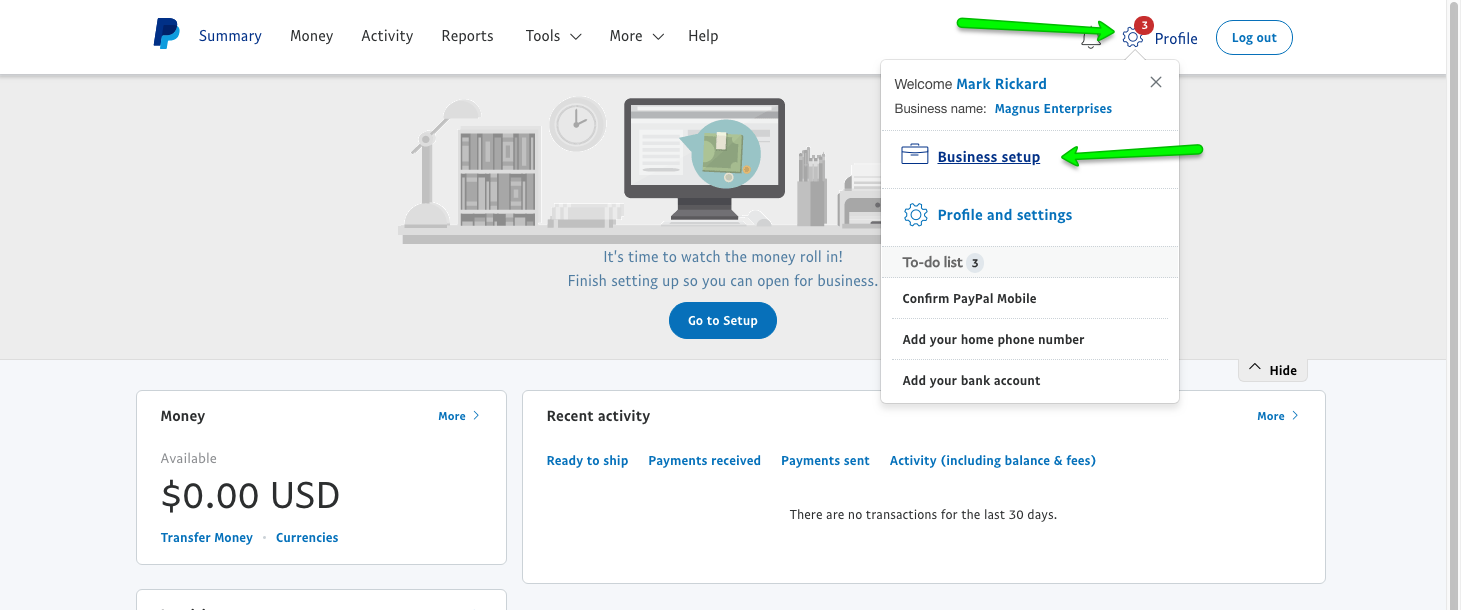
Task: Switch to the Payments sent tab
Action: 825,460
